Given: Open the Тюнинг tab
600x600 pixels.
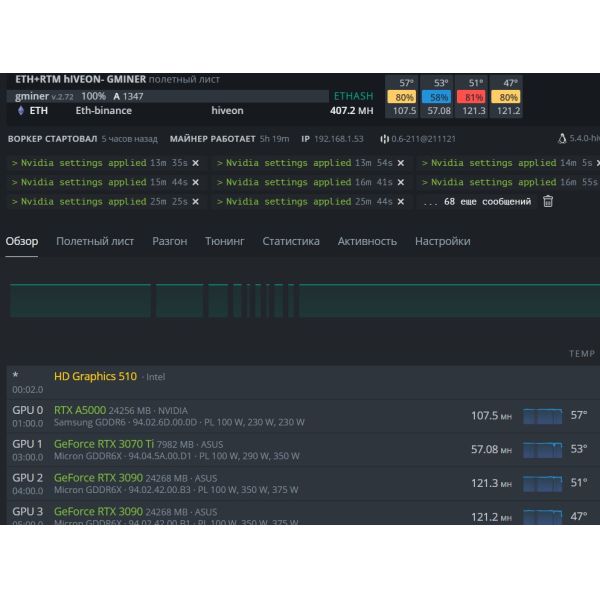Looking at the screenshot, I should (x=224, y=241).
